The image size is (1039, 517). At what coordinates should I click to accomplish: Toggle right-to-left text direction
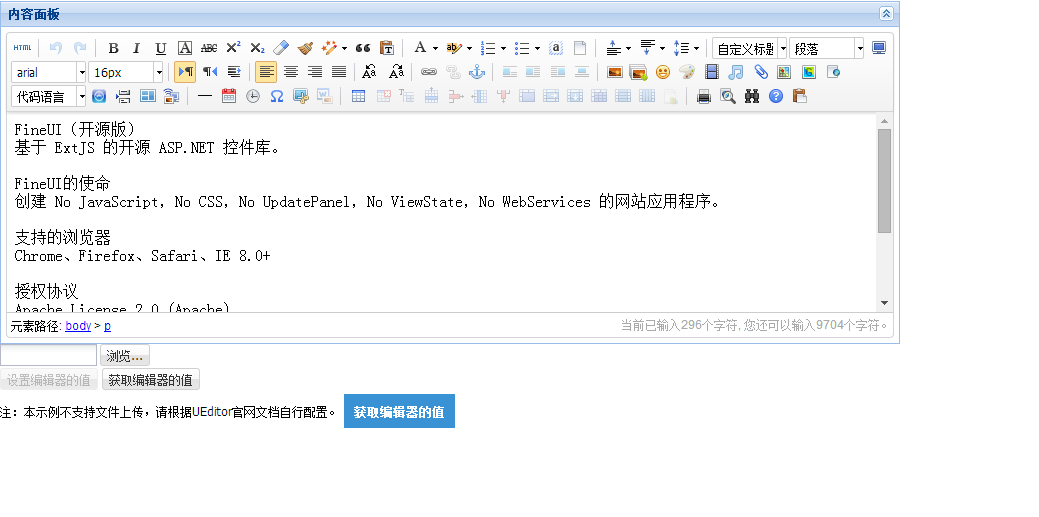point(209,72)
